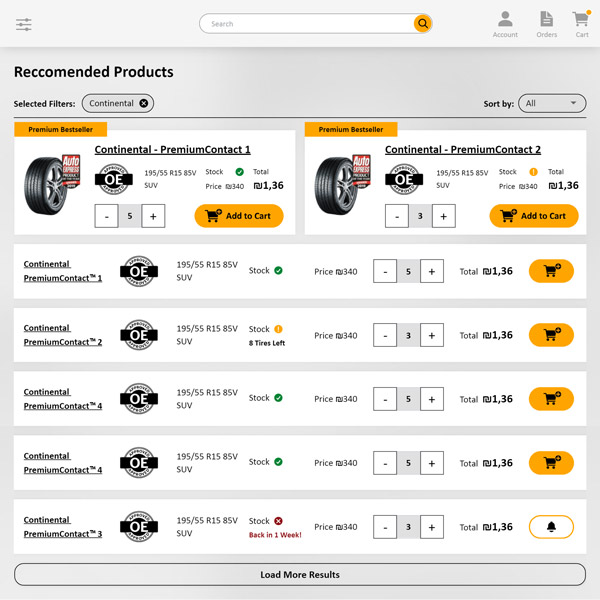Open Continental - PremiumContact 1 title link

[172, 150]
